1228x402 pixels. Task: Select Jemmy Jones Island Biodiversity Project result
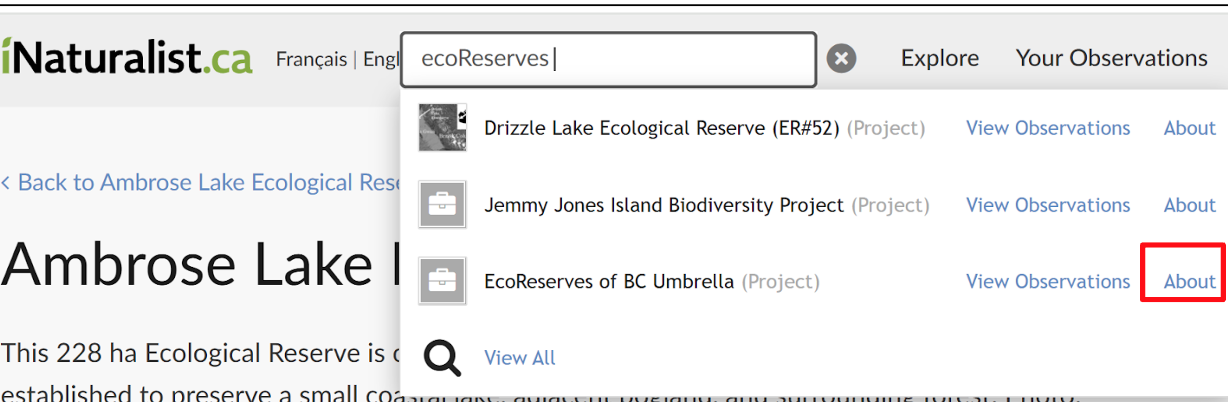point(664,205)
